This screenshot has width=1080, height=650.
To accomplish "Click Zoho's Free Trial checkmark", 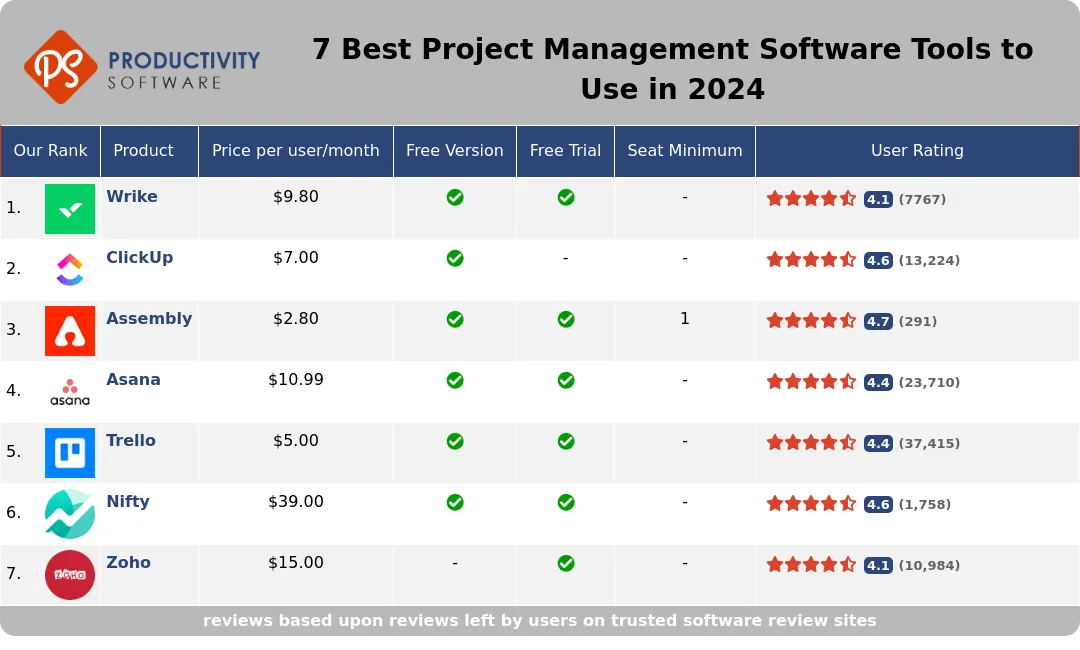I will click(566, 563).
